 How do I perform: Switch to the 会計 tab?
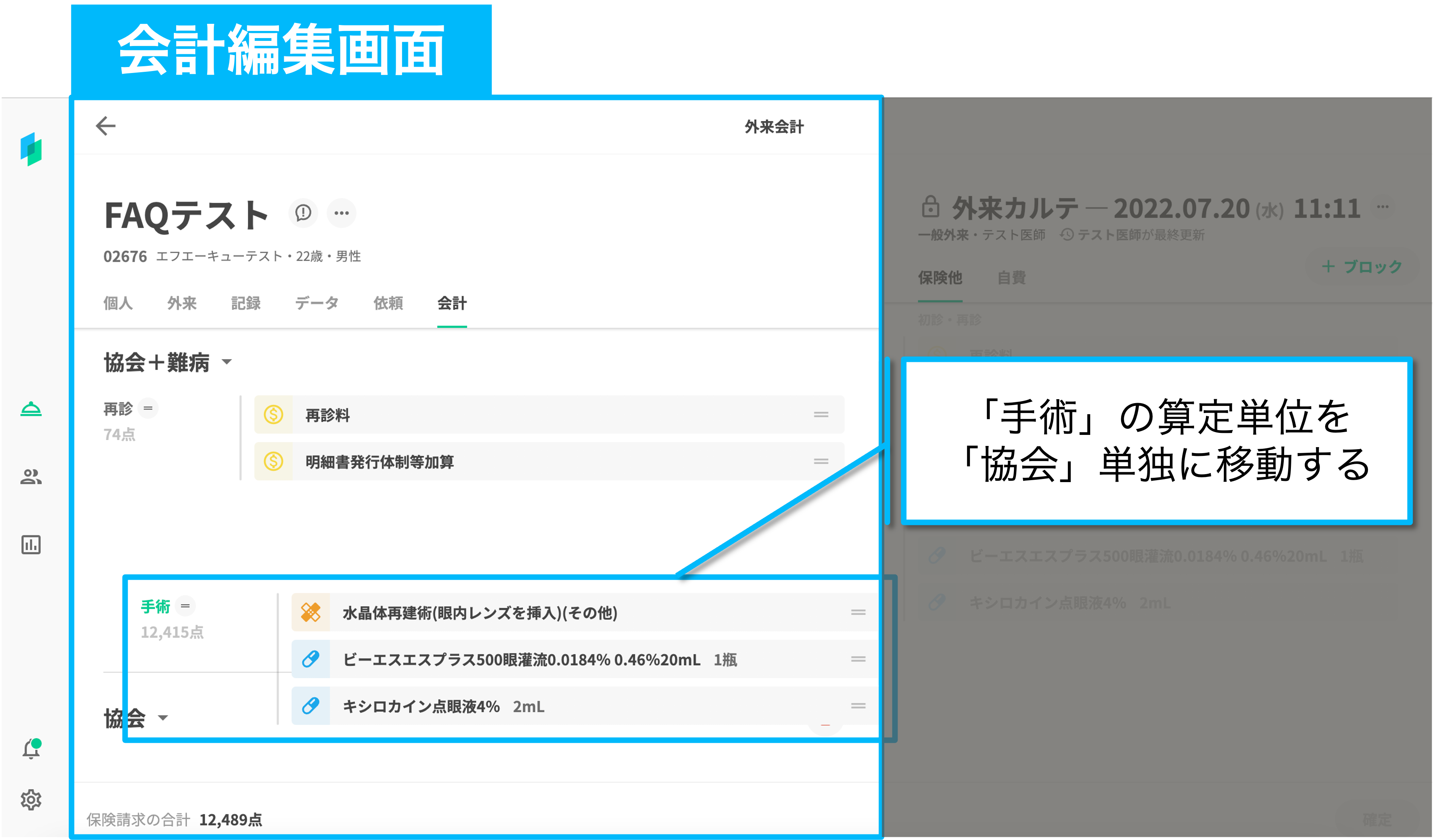[452, 303]
